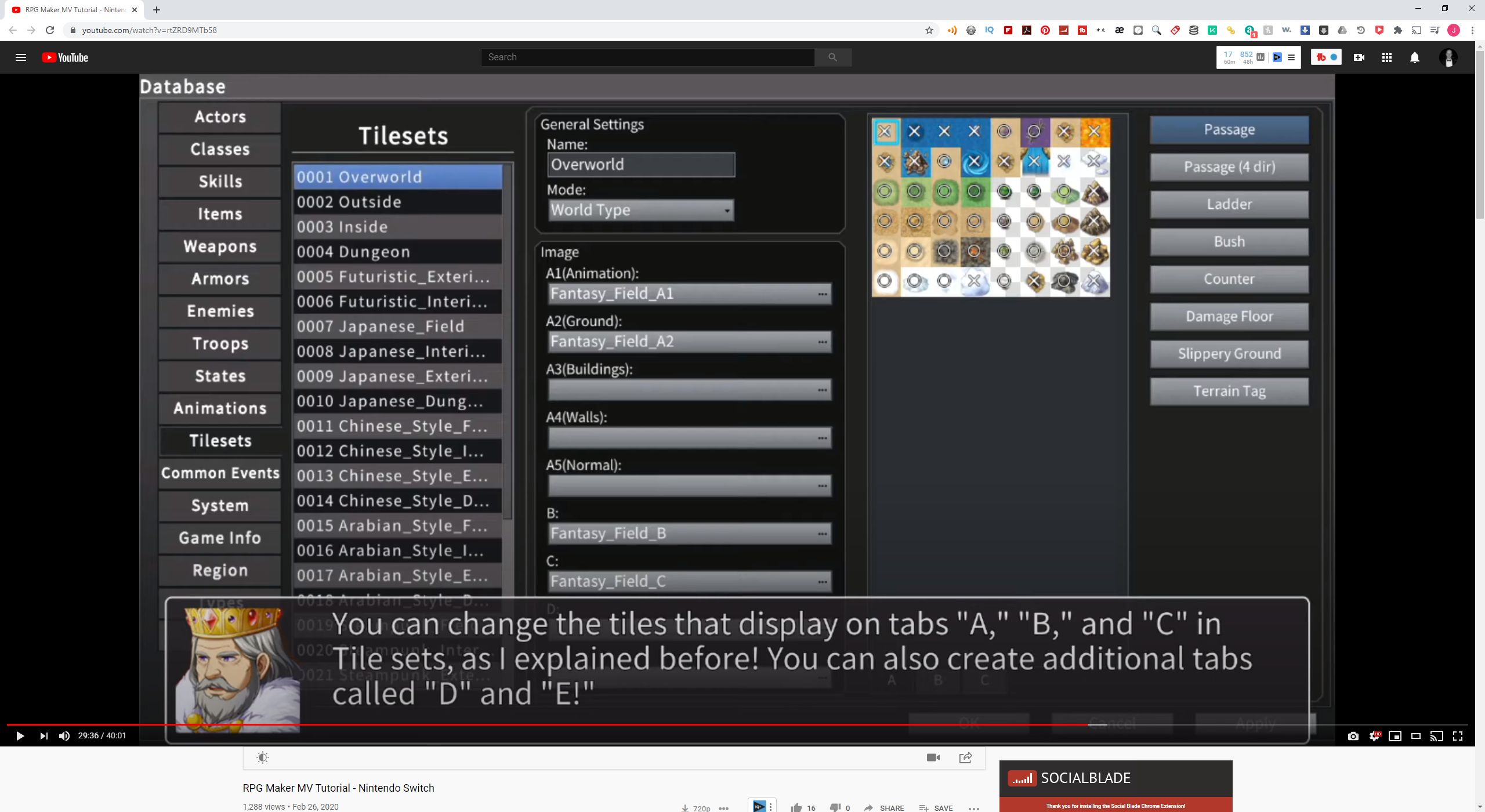Bookmark this page with the star icon
The height and width of the screenshot is (812, 1485).
[929, 30]
